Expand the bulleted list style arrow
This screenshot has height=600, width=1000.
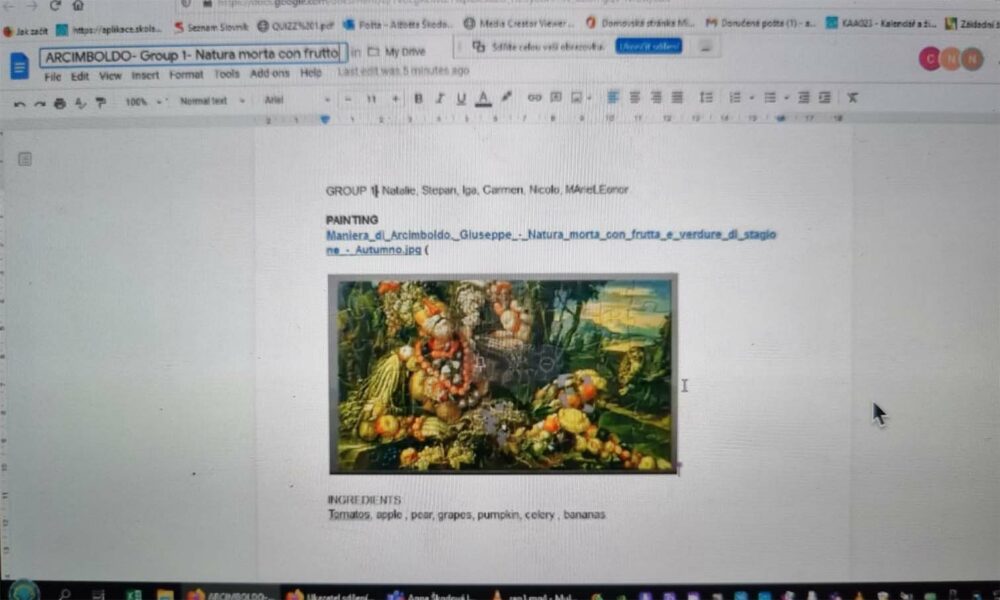tap(786, 98)
